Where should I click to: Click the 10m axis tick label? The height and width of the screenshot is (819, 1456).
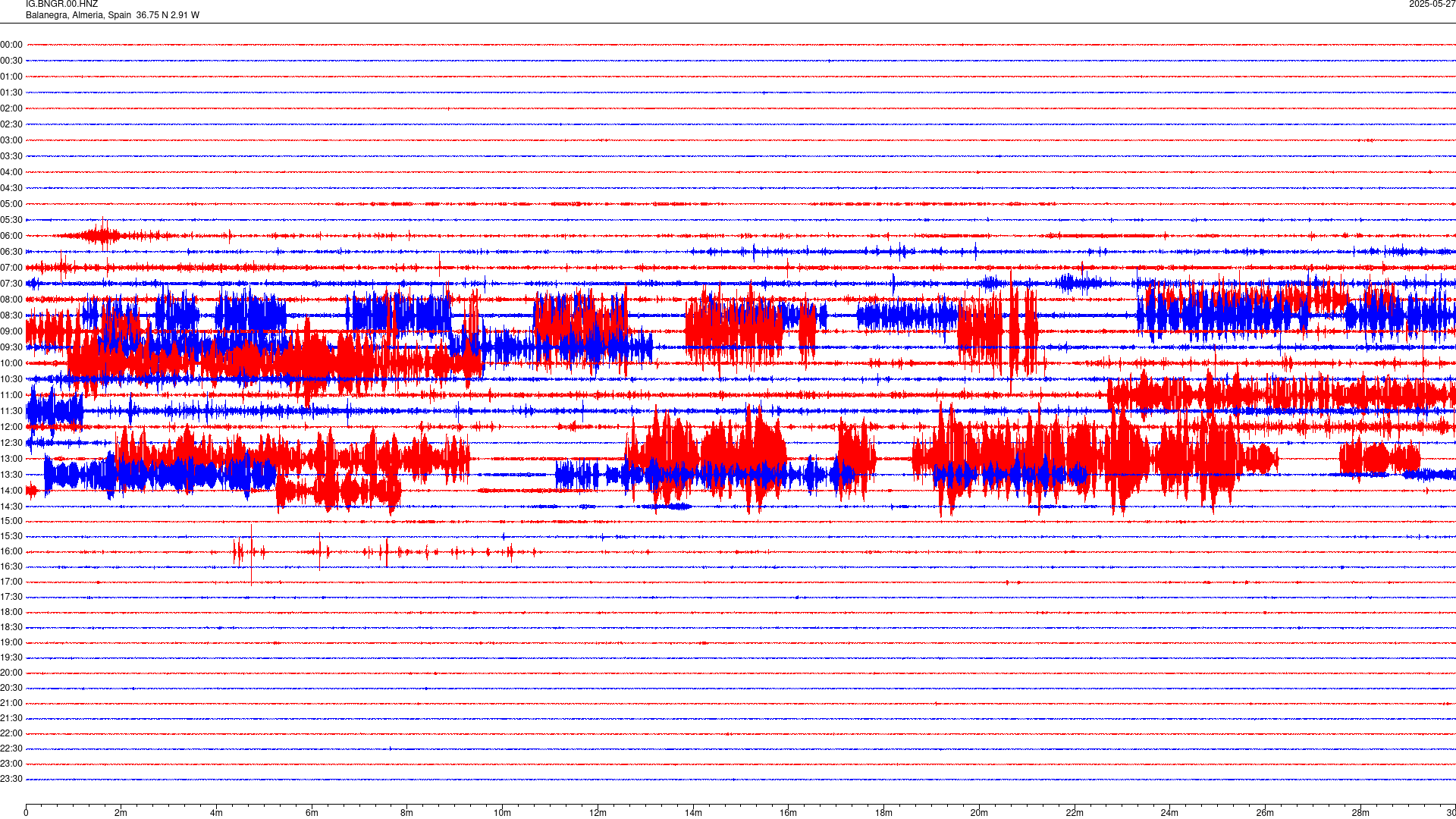[x=502, y=813]
